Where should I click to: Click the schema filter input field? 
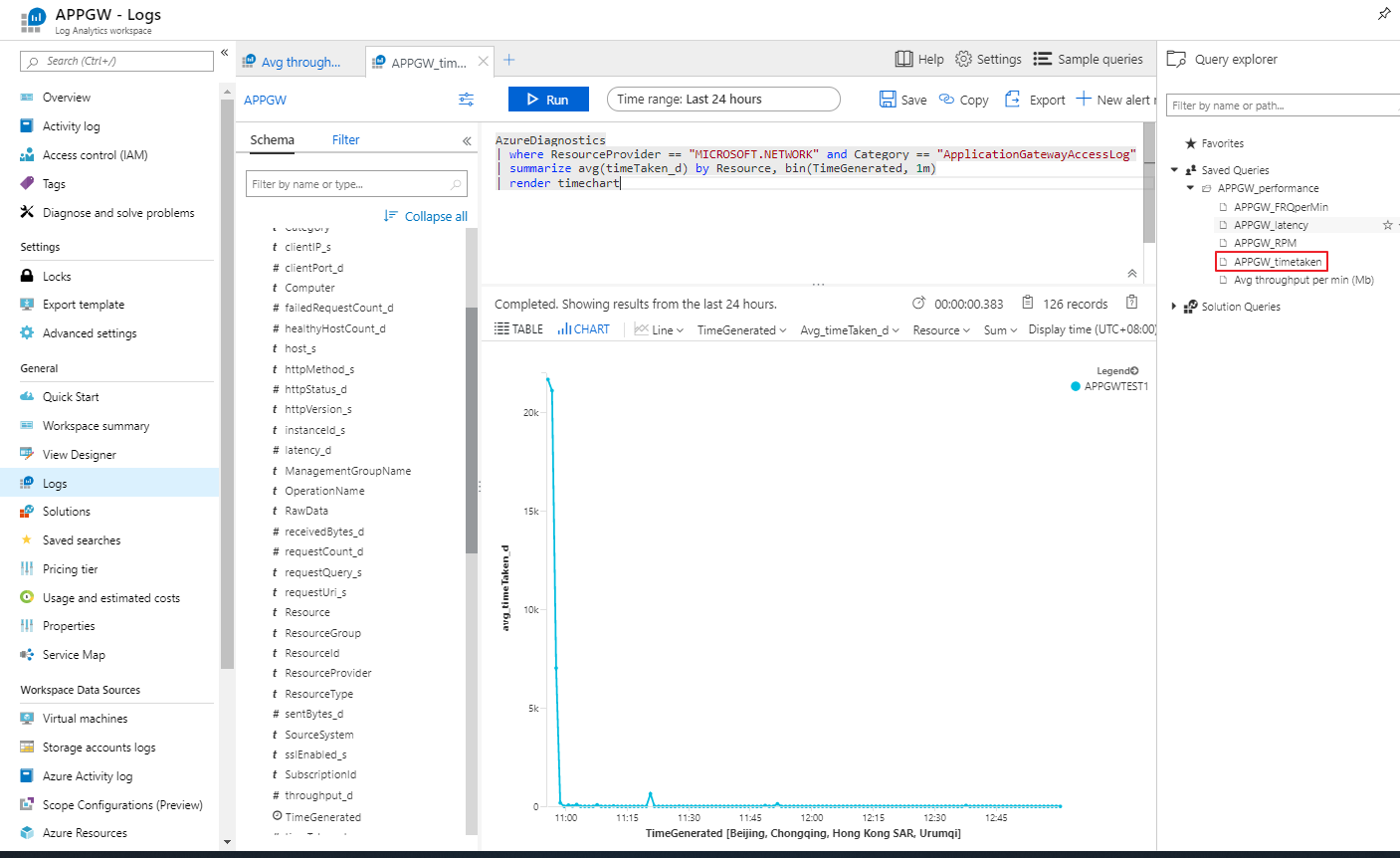(x=348, y=184)
